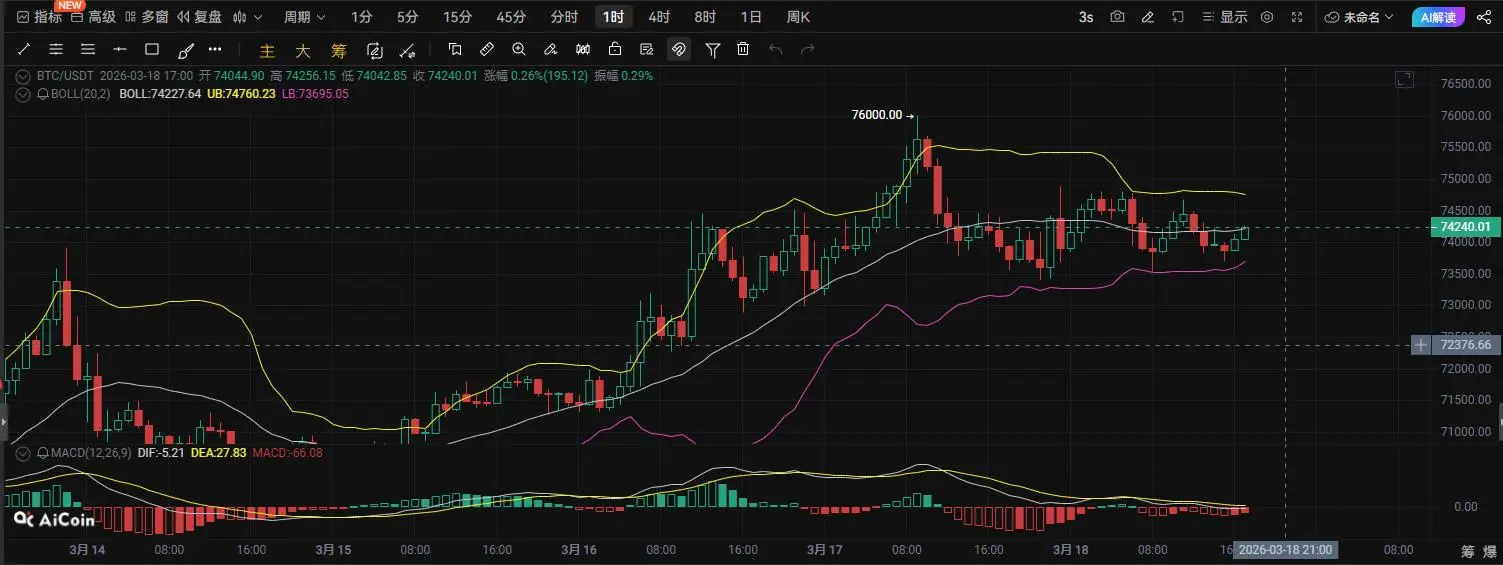
Task: Click the 筹 chip distribution shortcut
Action: coord(339,50)
